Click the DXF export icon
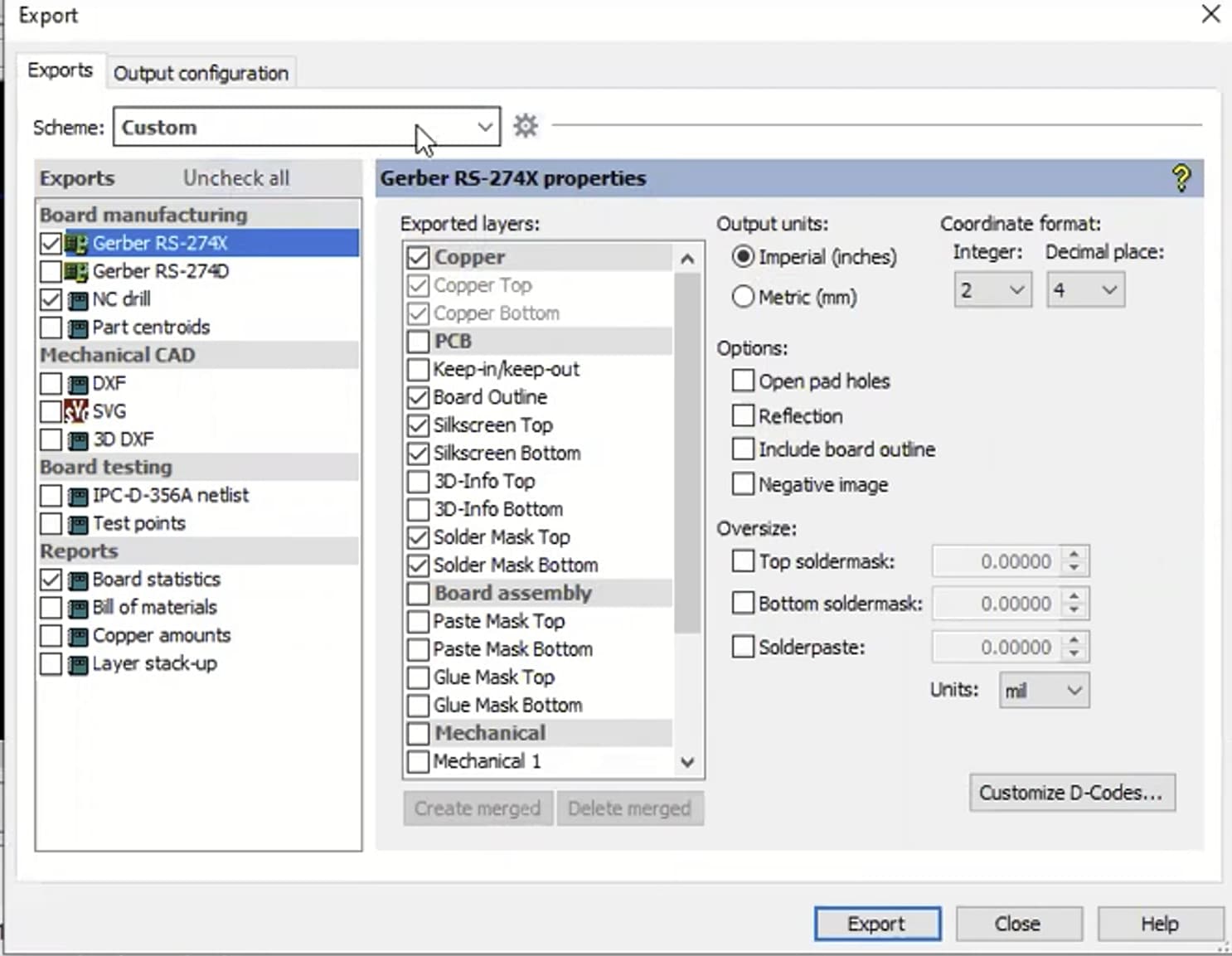The width and height of the screenshot is (1232, 956). click(x=77, y=384)
